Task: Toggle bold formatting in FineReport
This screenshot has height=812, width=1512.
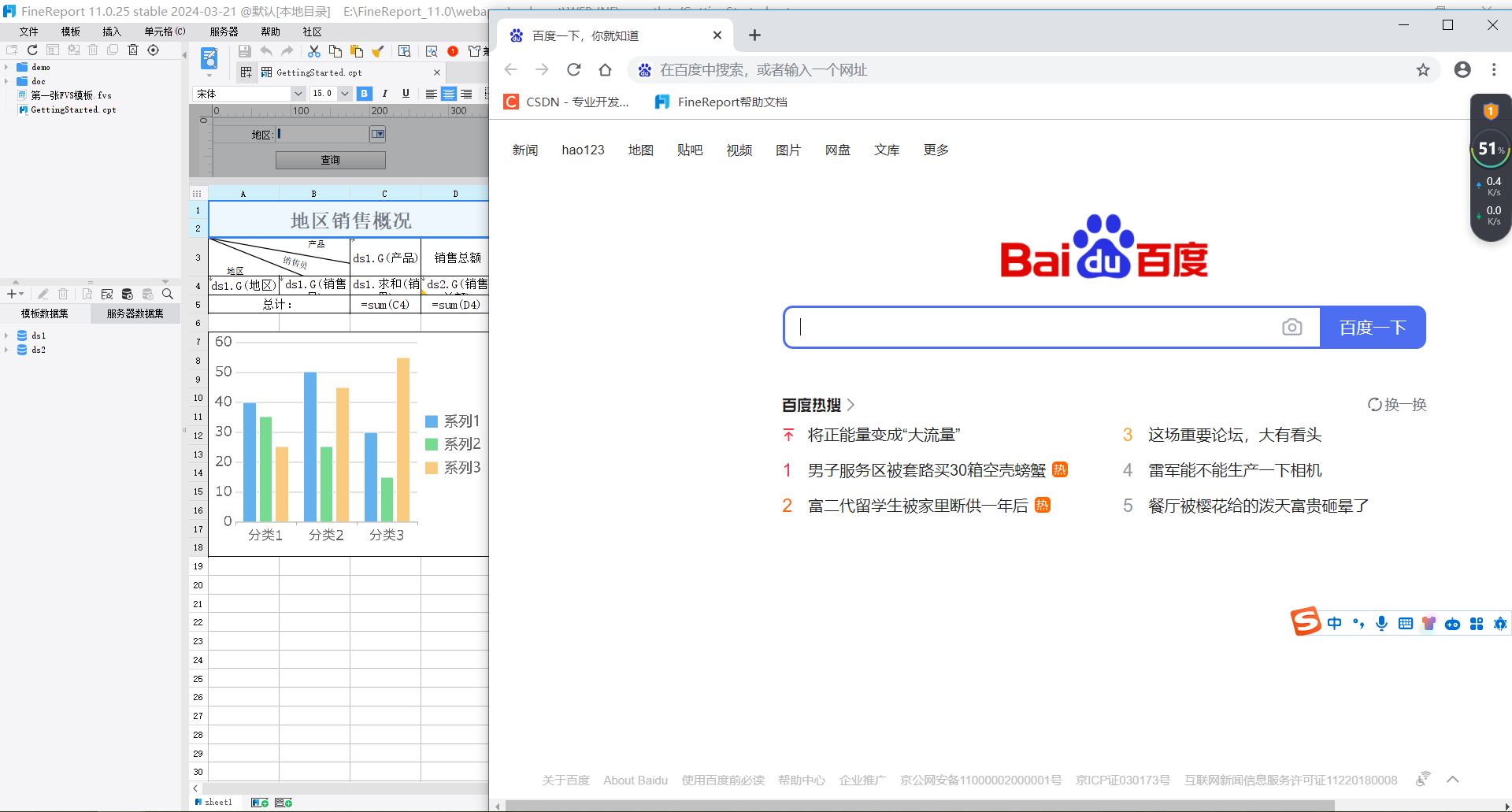Action: coord(364,93)
